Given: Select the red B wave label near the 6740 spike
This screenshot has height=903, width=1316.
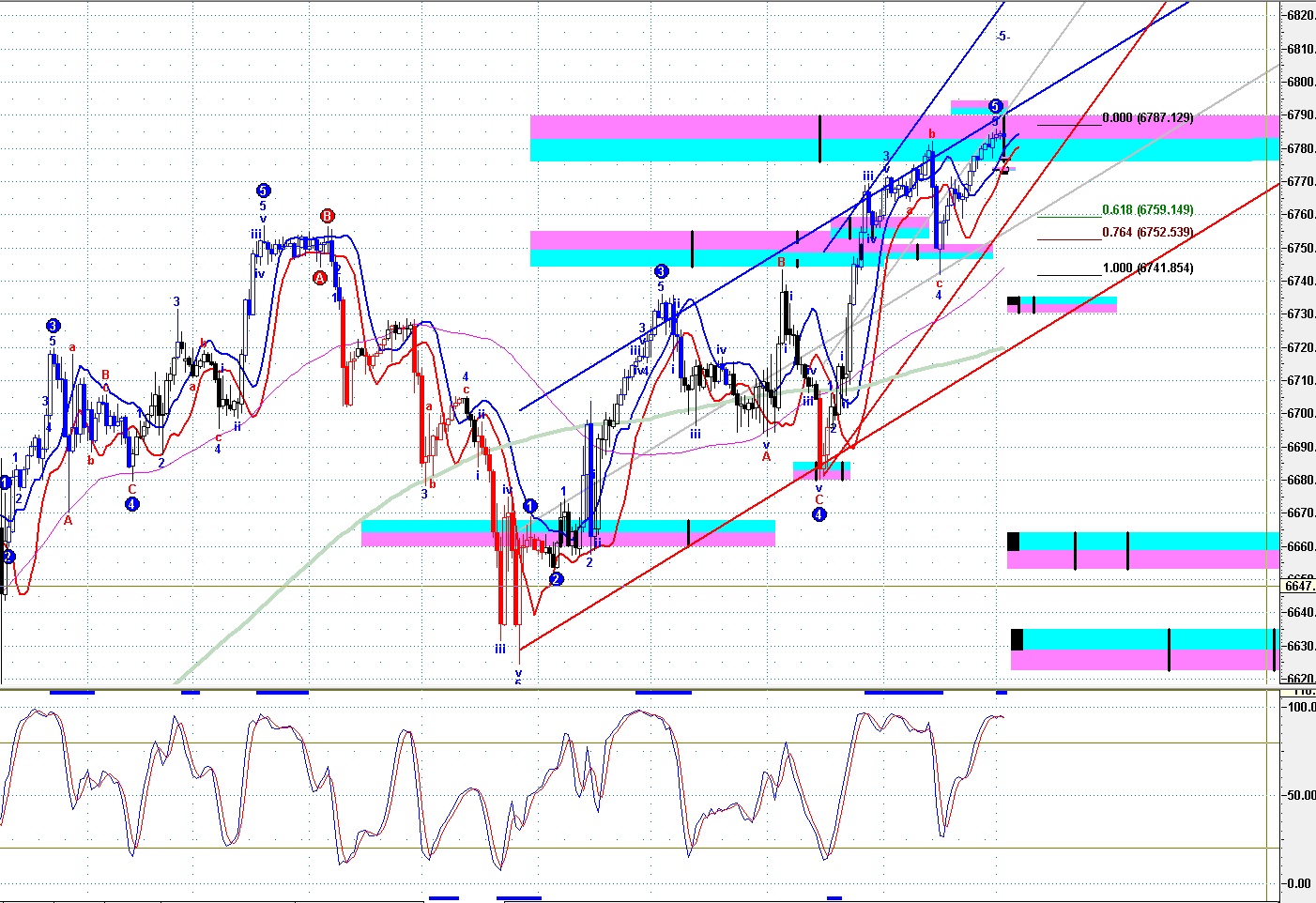Looking at the screenshot, I should [x=781, y=263].
